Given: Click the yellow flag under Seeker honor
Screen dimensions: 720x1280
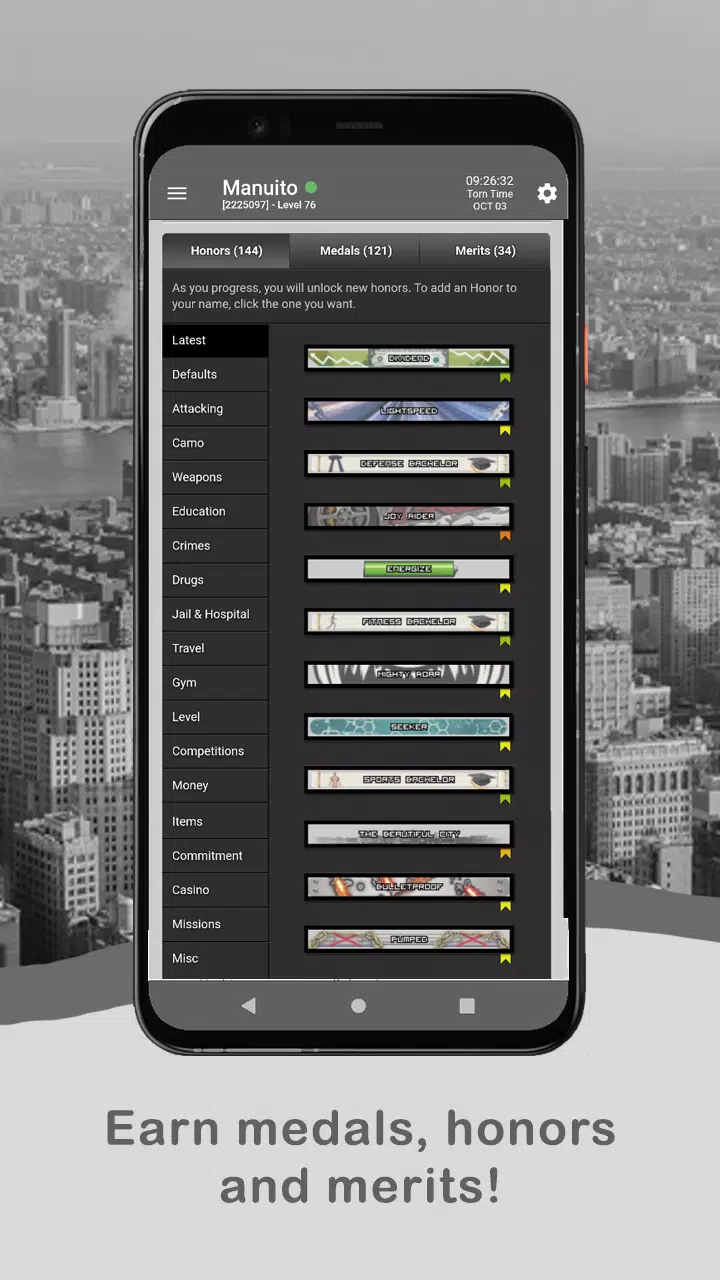Looking at the screenshot, I should [x=505, y=747].
